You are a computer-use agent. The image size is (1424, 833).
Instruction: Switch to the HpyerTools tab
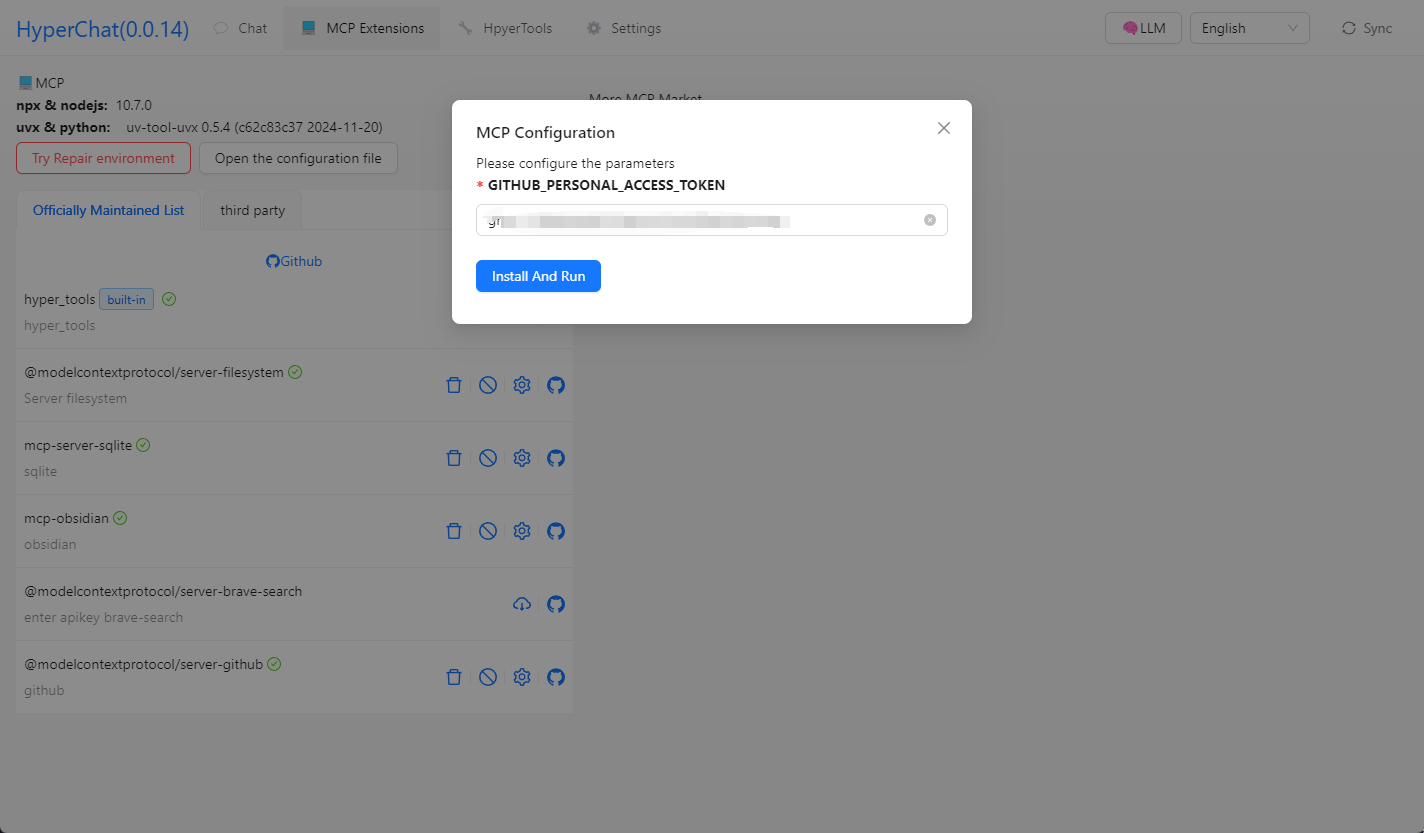505,28
